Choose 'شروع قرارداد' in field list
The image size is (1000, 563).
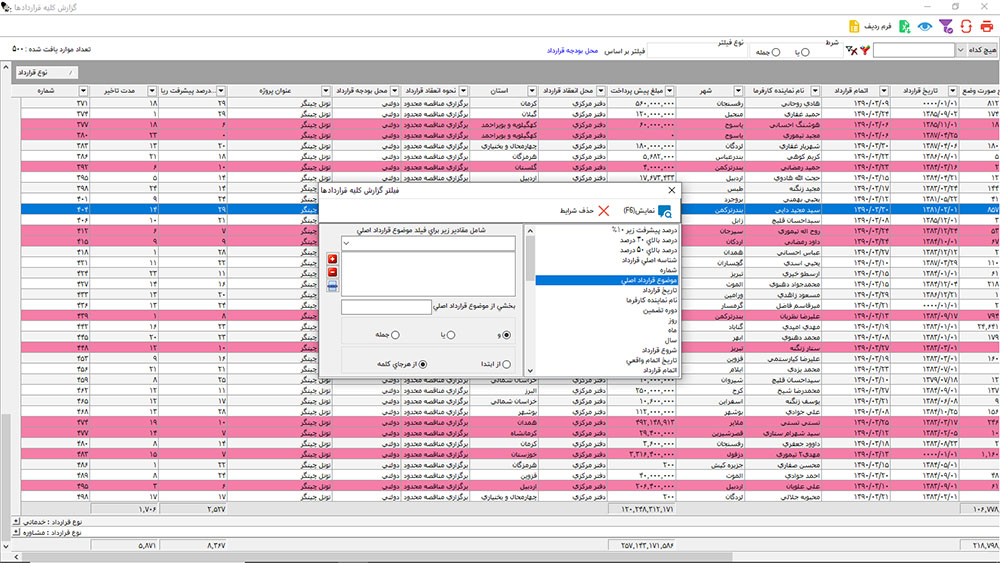click(659, 350)
